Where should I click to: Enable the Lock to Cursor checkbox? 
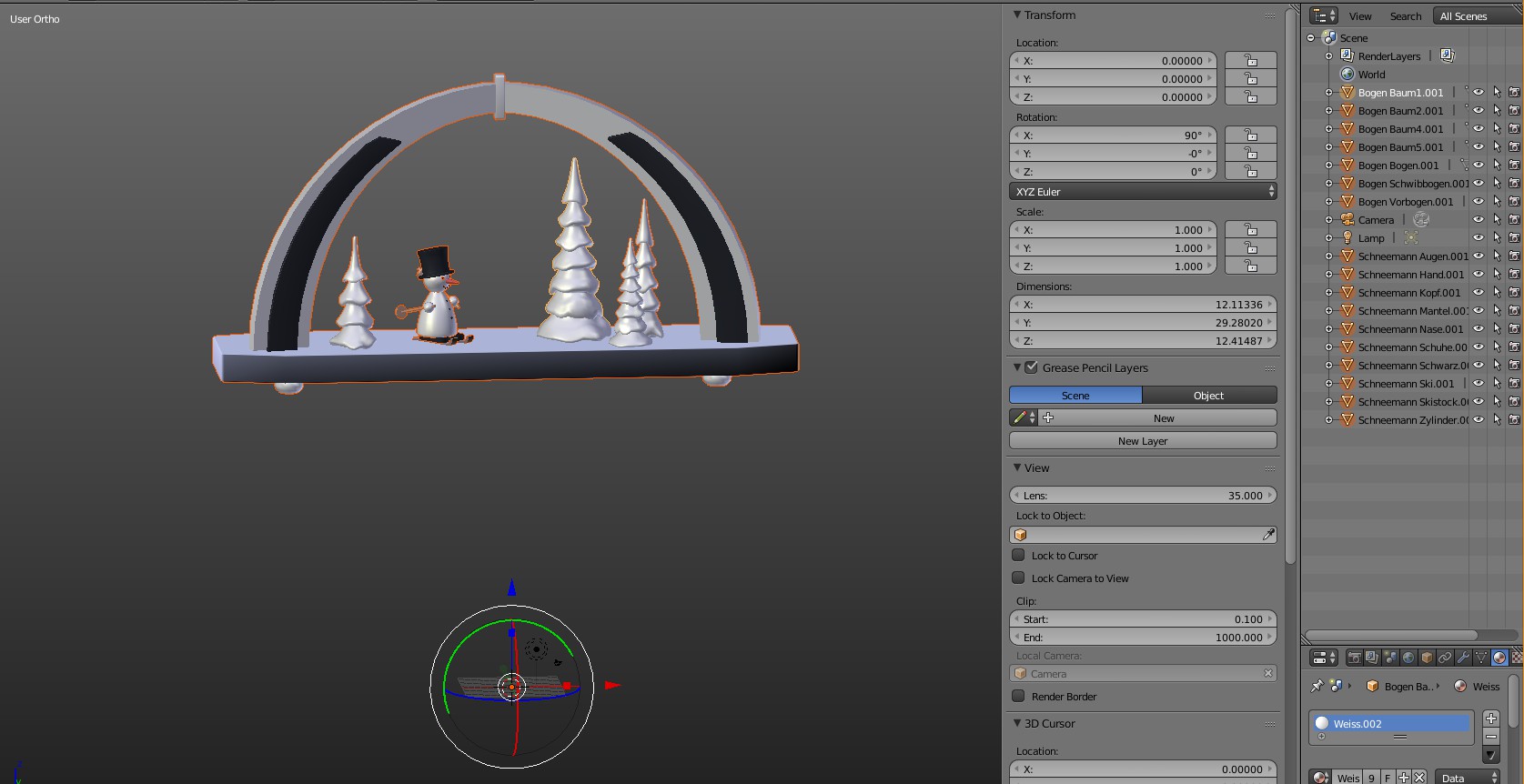tap(1018, 555)
